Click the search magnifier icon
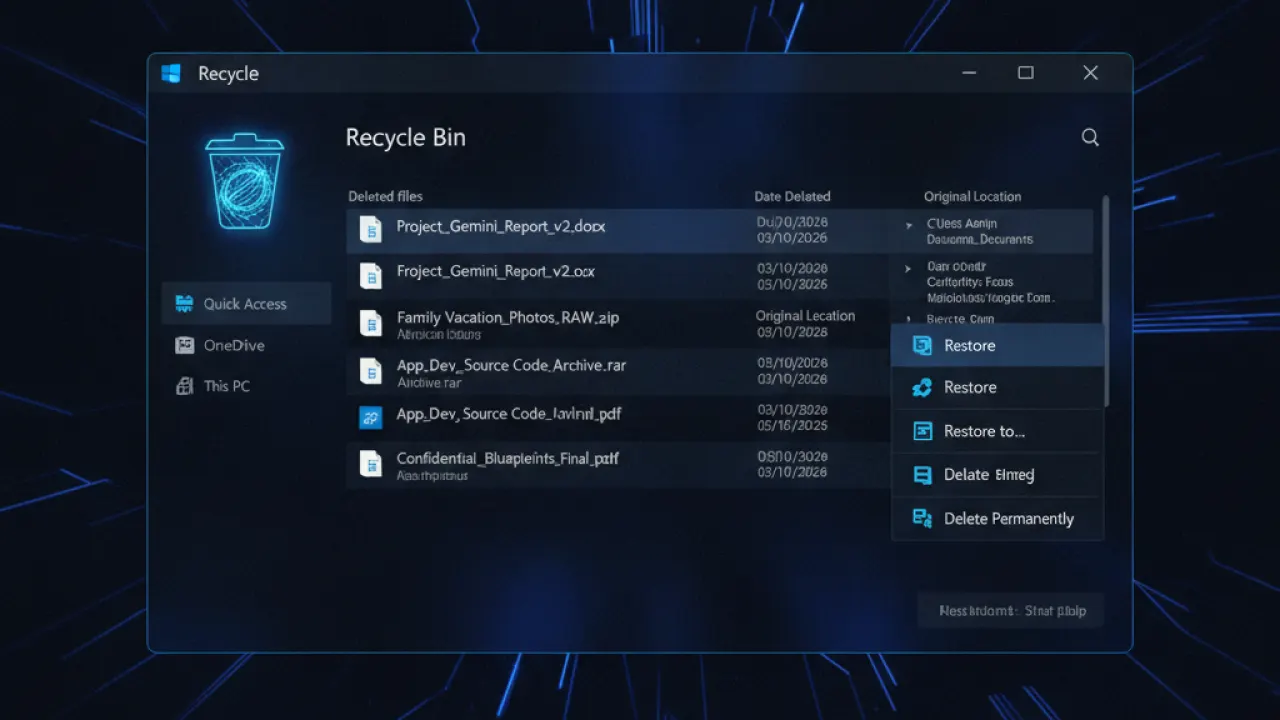1280x720 pixels. pyautogui.click(x=1090, y=138)
